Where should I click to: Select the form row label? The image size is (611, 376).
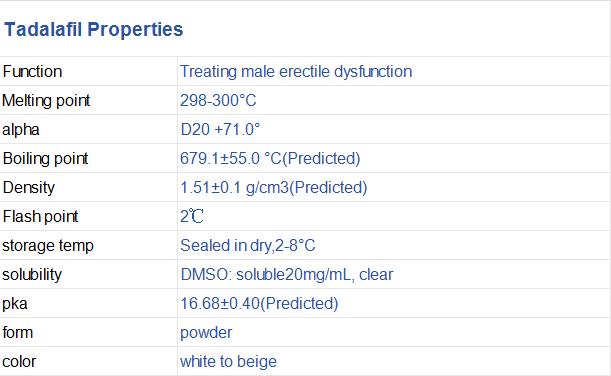pos(18,333)
